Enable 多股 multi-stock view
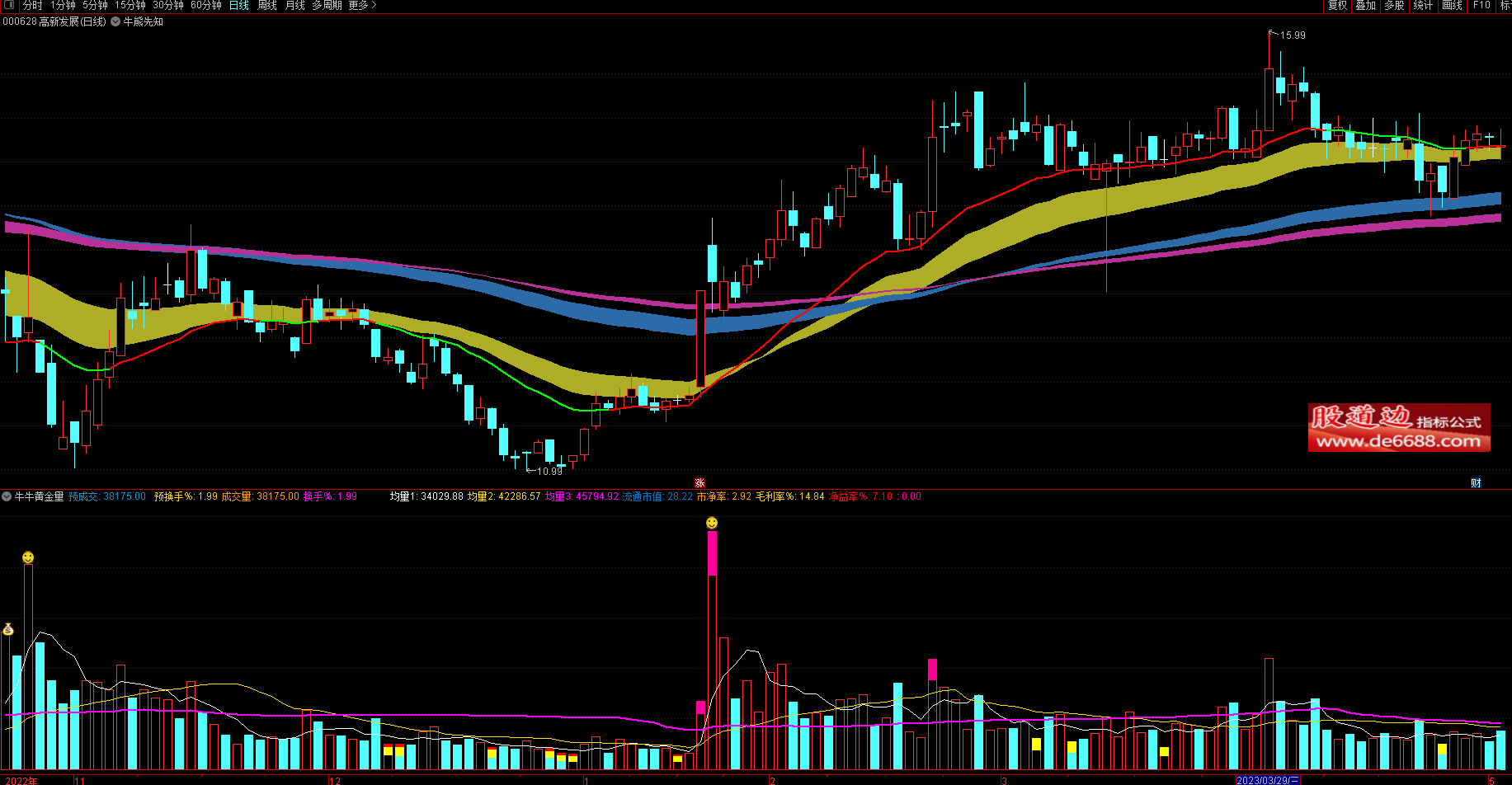This screenshot has height=785, width=1512. coord(1394,6)
